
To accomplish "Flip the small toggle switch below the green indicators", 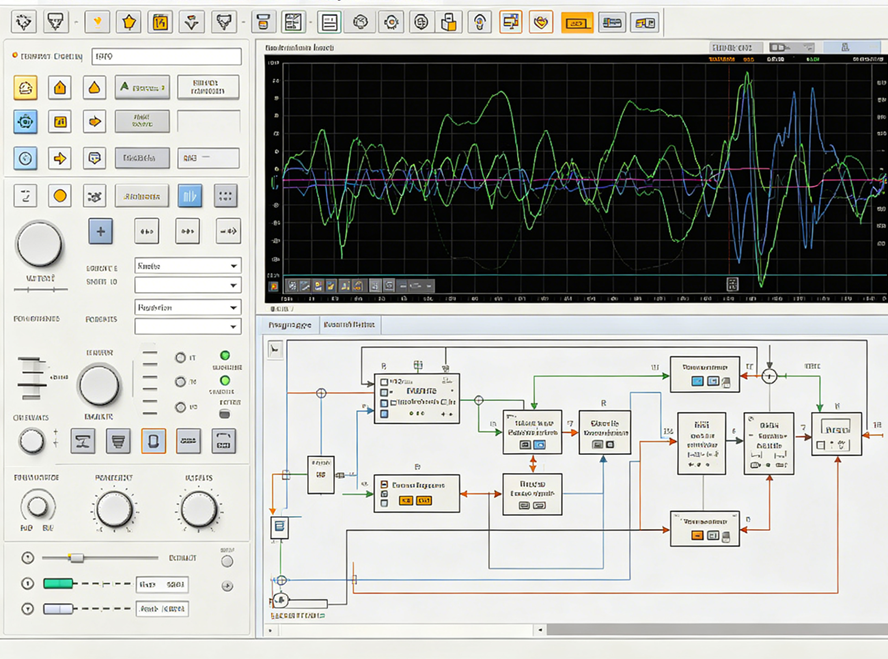I will point(225,414).
